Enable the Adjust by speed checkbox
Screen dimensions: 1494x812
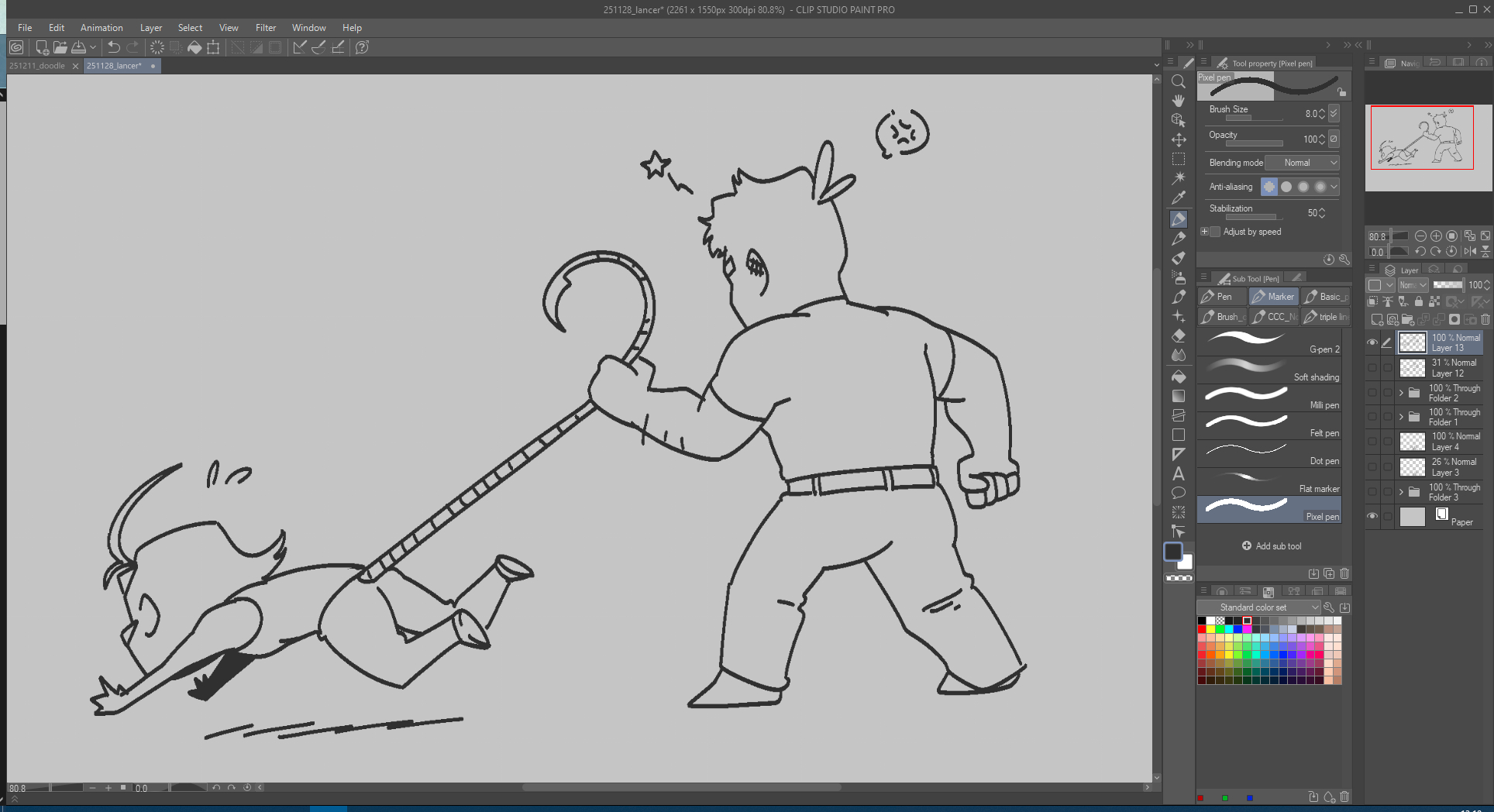pyautogui.click(x=1215, y=232)
